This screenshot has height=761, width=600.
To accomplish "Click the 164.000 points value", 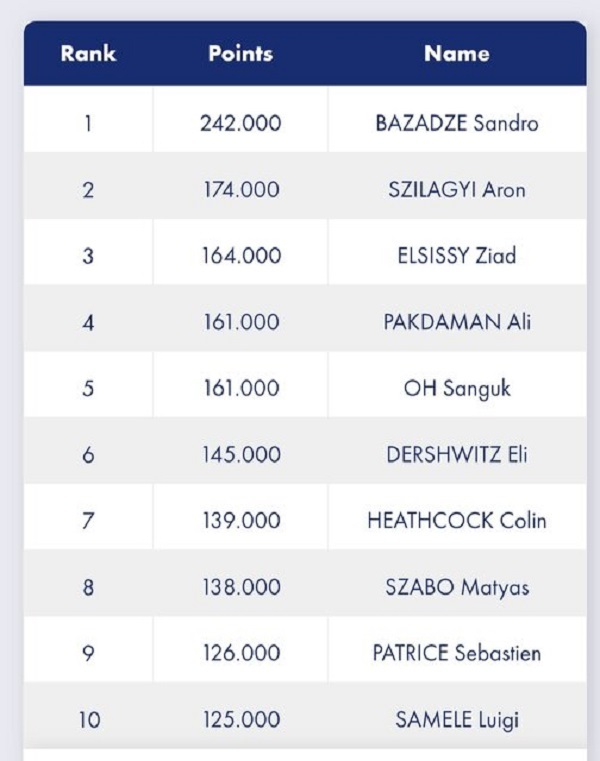I will pyautogui.click(x=240, y=256).
